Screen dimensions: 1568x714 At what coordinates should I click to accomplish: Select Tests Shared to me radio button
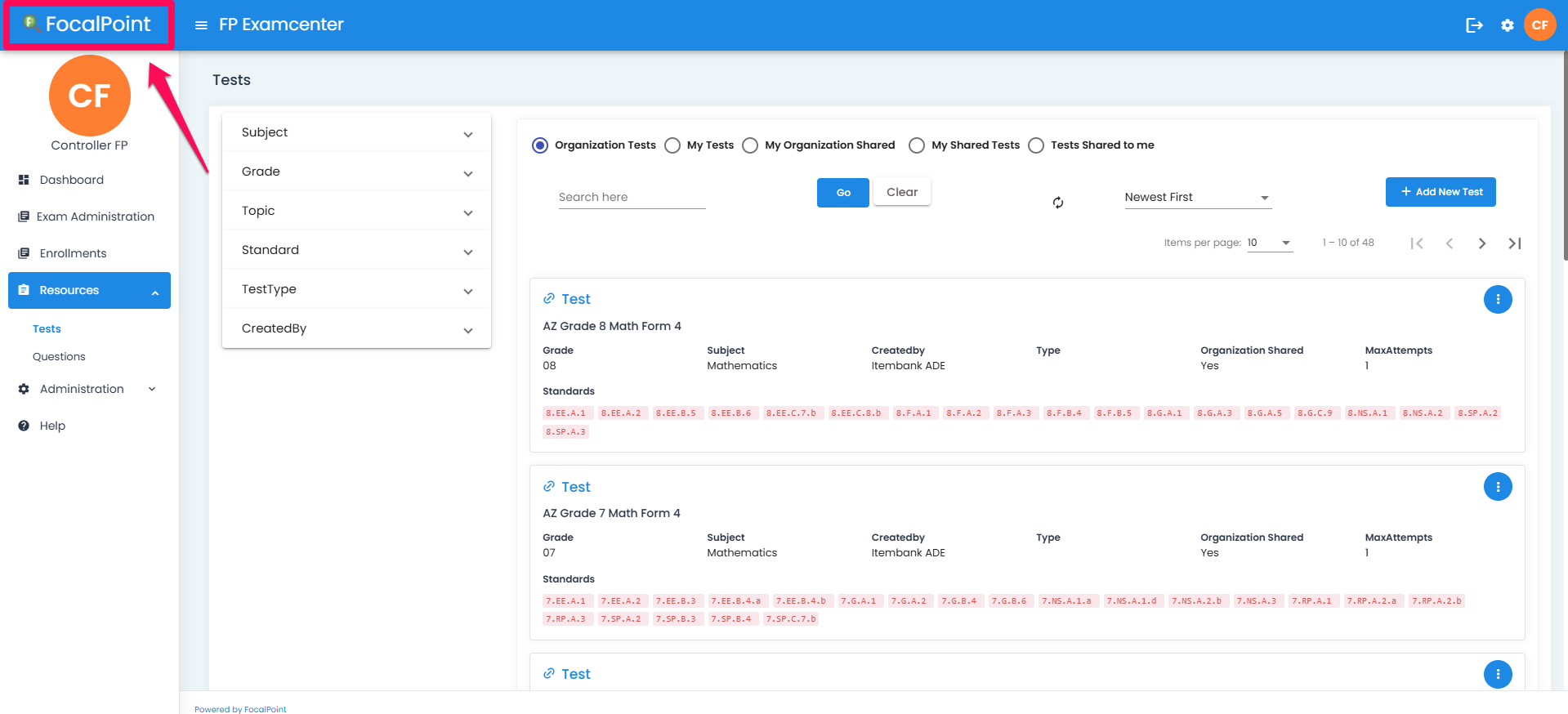1036,145
